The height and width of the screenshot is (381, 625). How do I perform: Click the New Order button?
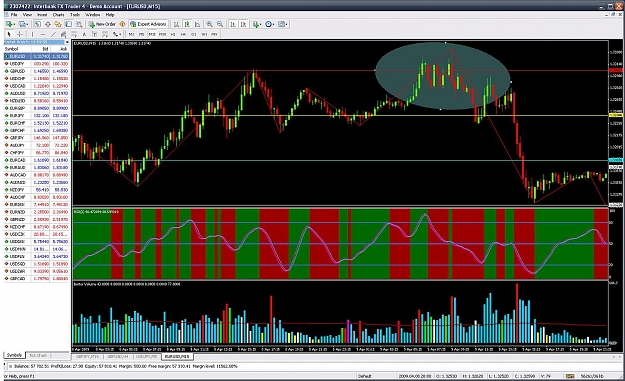click(102, 24)
